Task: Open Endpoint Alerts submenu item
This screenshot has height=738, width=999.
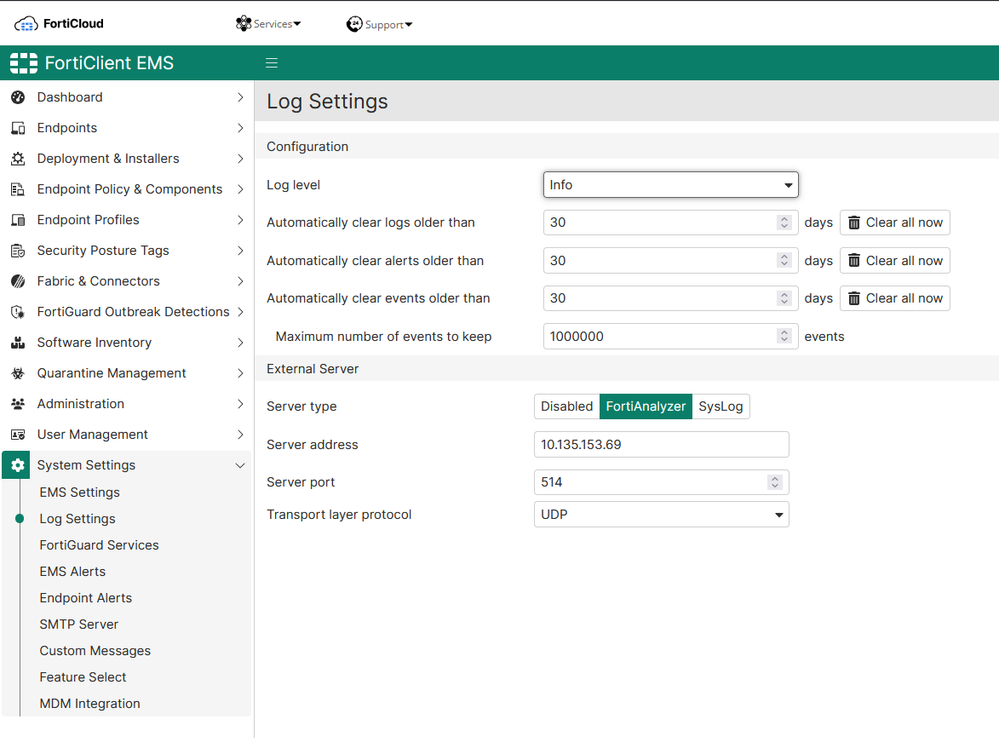Action: [86, 598]
